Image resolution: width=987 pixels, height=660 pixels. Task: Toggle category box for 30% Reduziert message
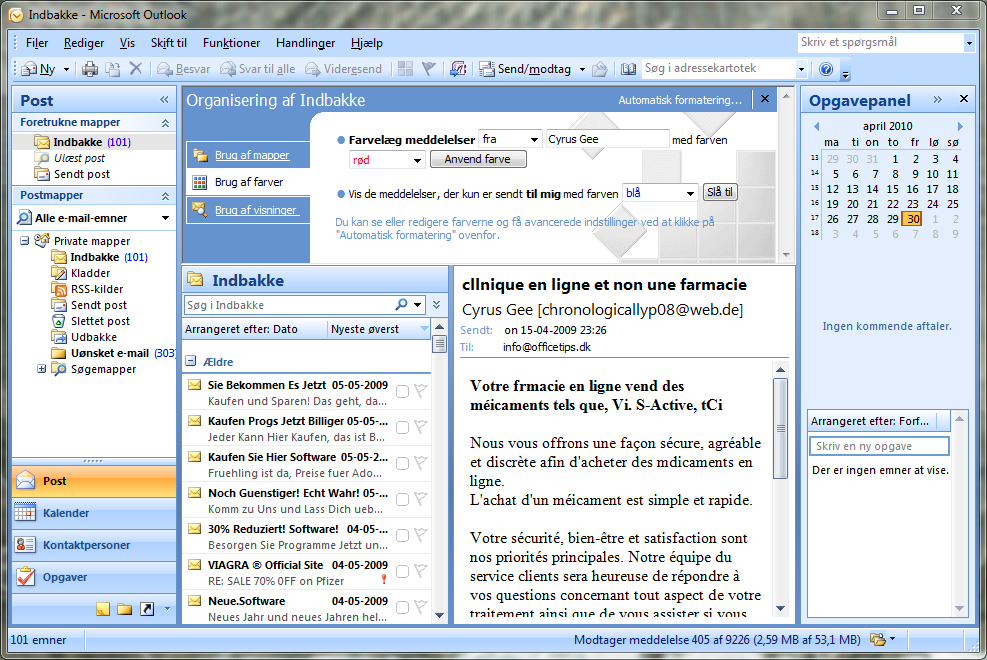click(x=402, y=535)
